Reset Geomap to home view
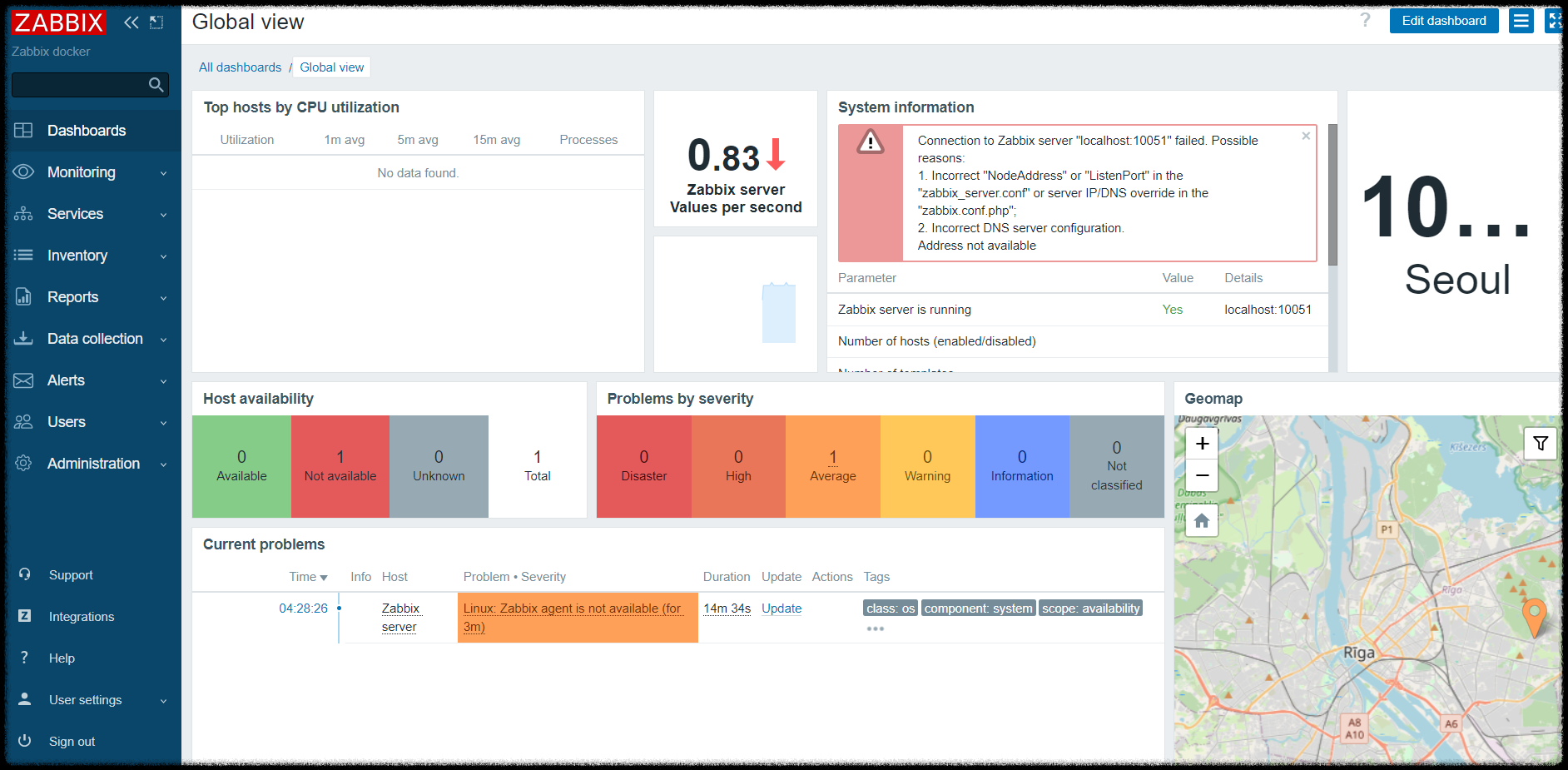This screenshot has width=1568, height=770. [1202, 521]
